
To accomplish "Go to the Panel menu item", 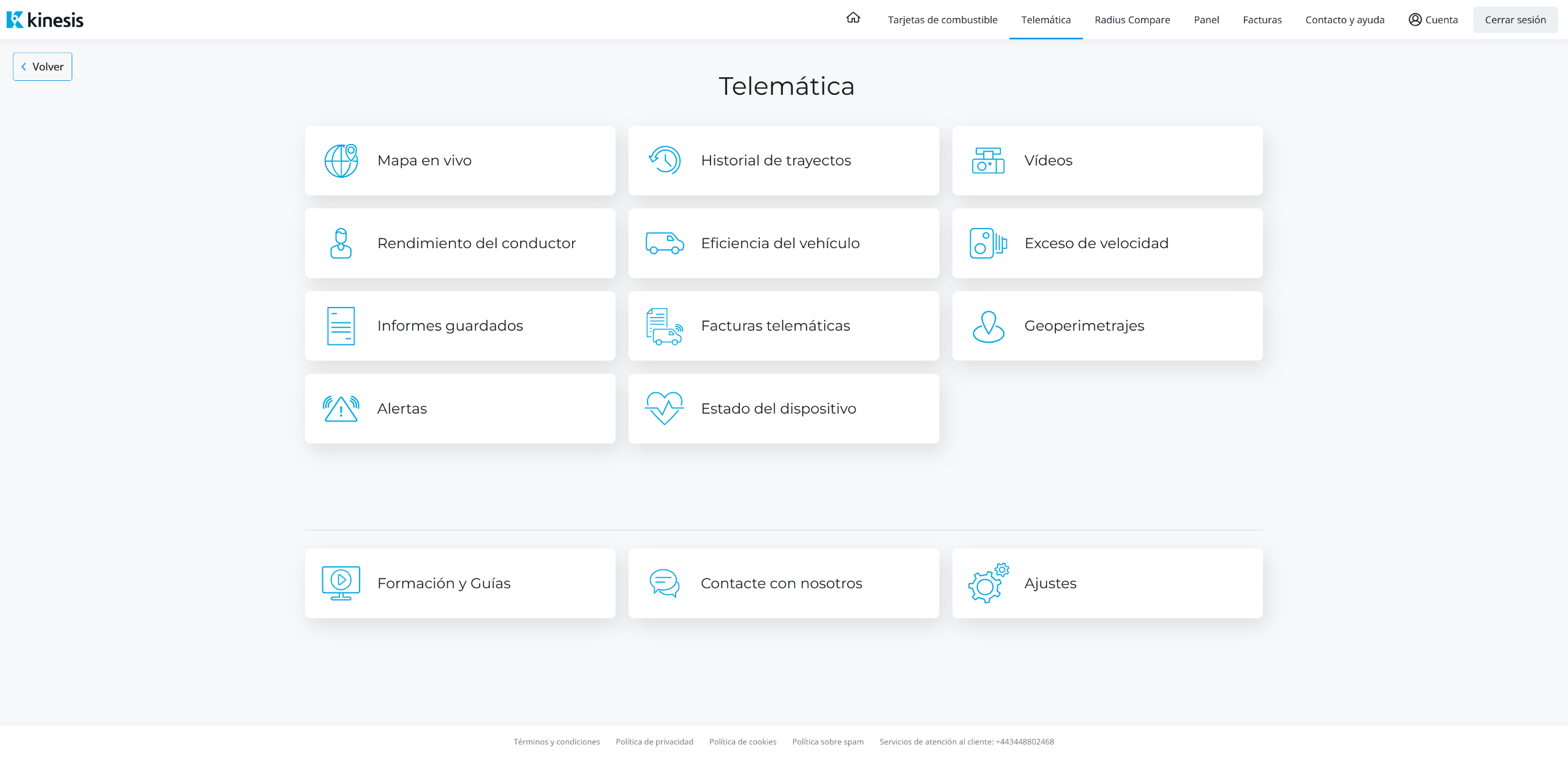I will [x=1206, y=20].
